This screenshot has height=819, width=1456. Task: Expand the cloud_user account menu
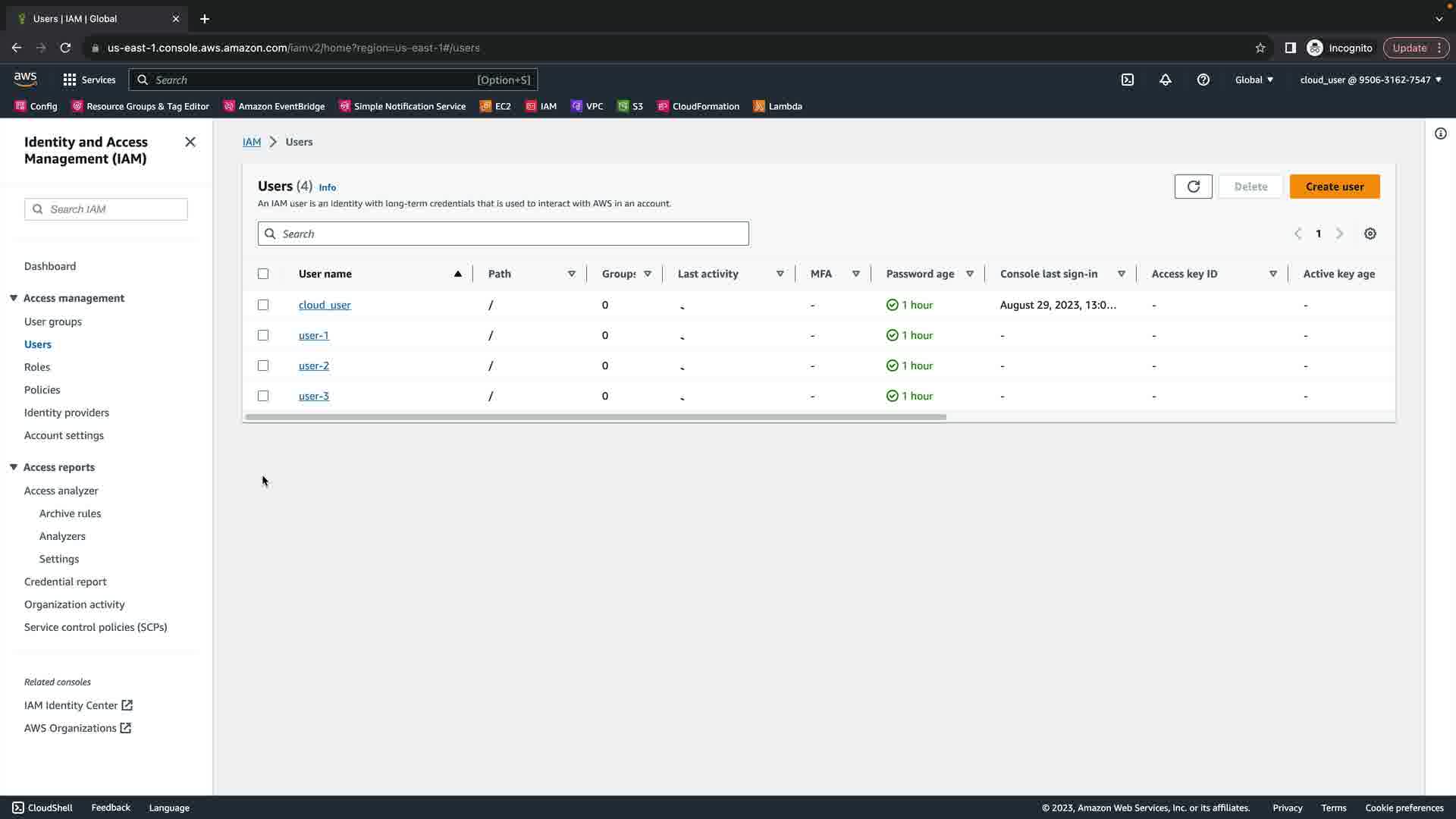[x=1370, y=80]
